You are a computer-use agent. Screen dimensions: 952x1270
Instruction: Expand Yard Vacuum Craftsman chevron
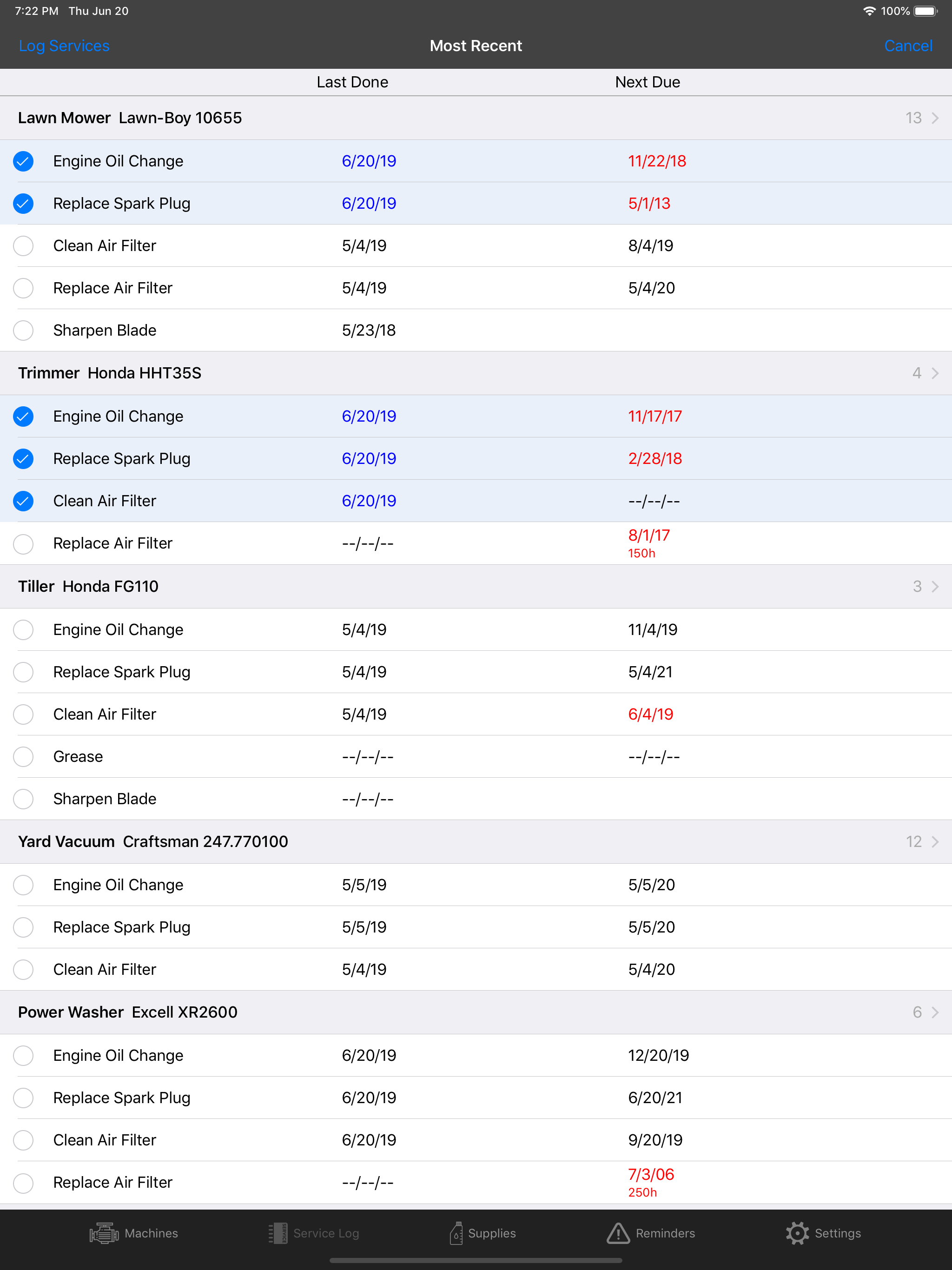tap(935, 842)
